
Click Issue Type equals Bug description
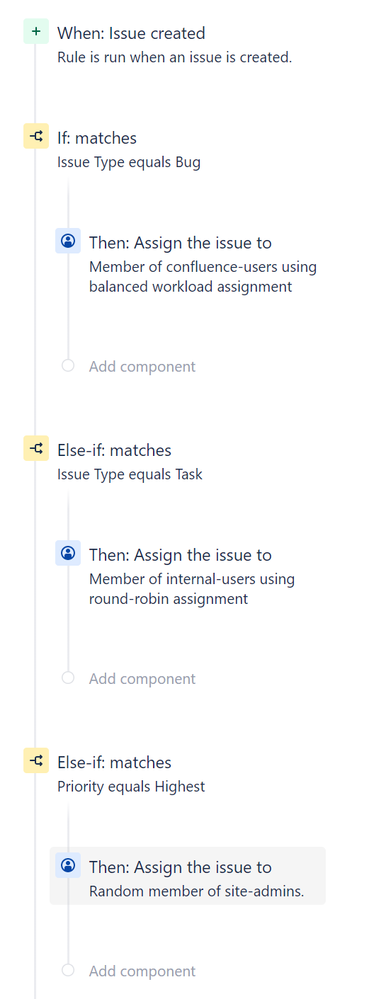click(129, 162)
